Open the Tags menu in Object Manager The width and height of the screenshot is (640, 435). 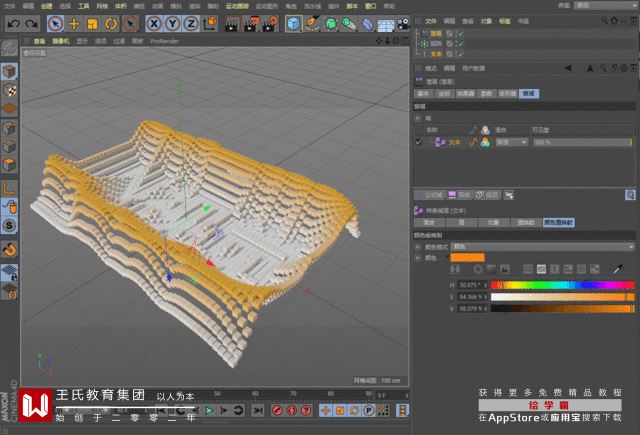(x=504, y=21)
